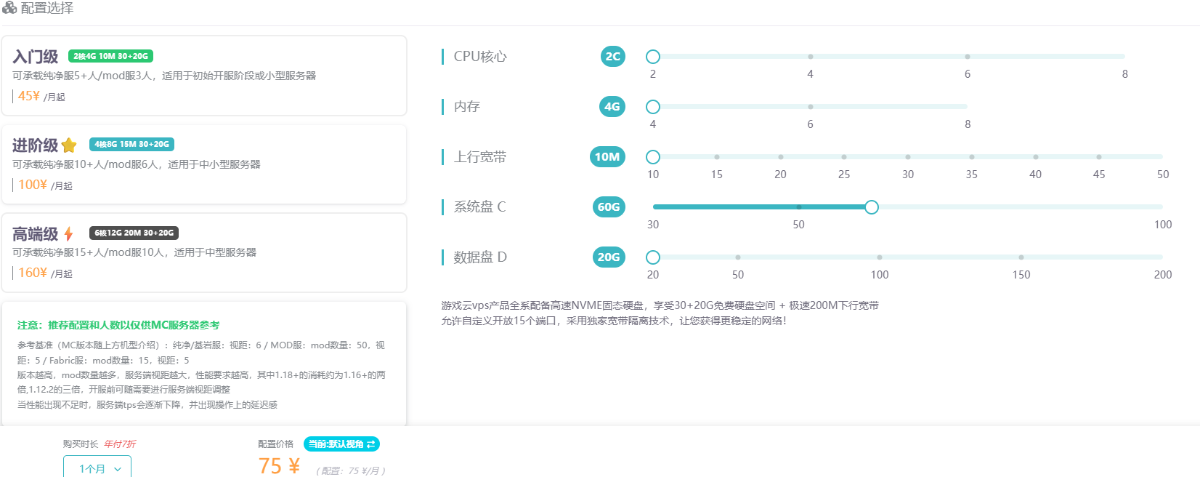This screenshot has height=477, width=1200.
Task: Click the 年付7折 yearly discount label
Action: click(x=119, y=444)
